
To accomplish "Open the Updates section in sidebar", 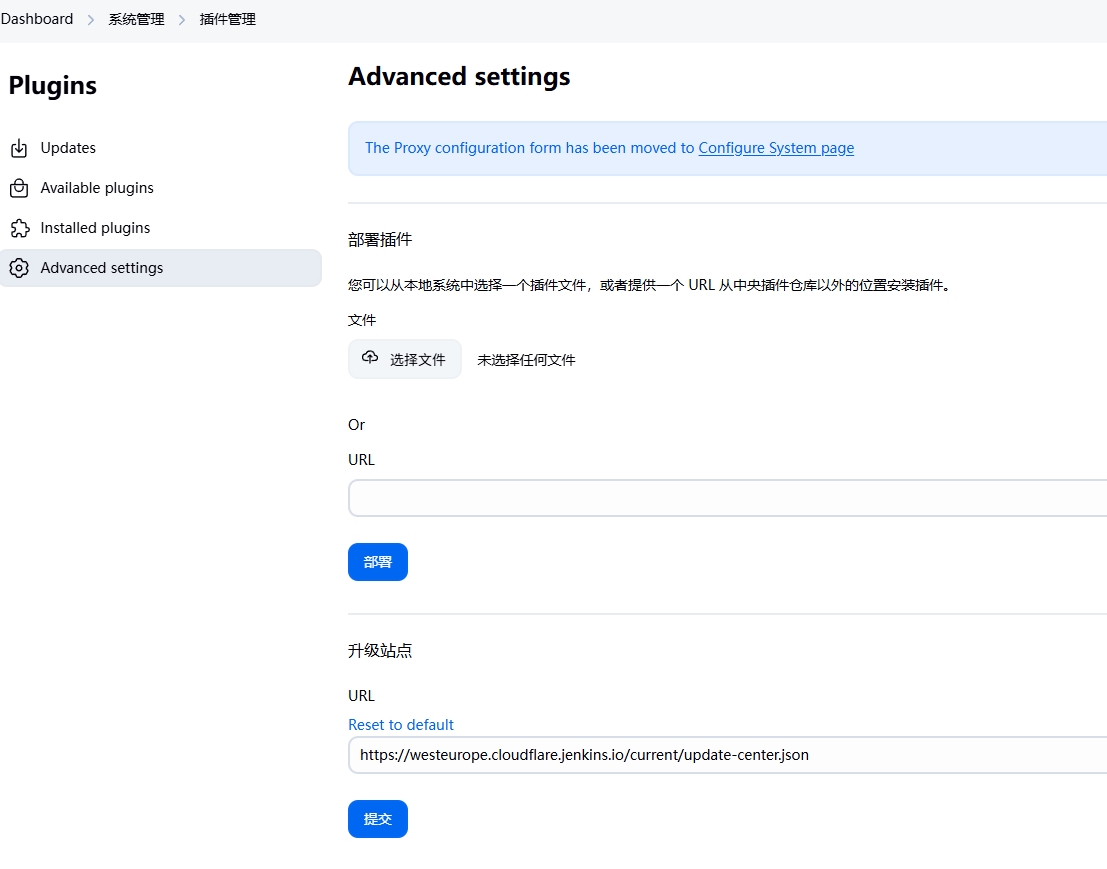I will pos(68,148).
